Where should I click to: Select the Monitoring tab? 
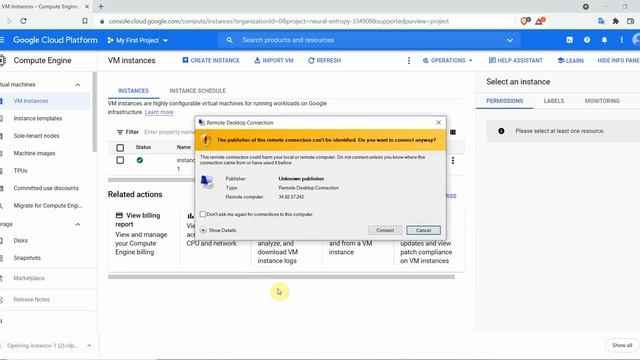point(602,101)
